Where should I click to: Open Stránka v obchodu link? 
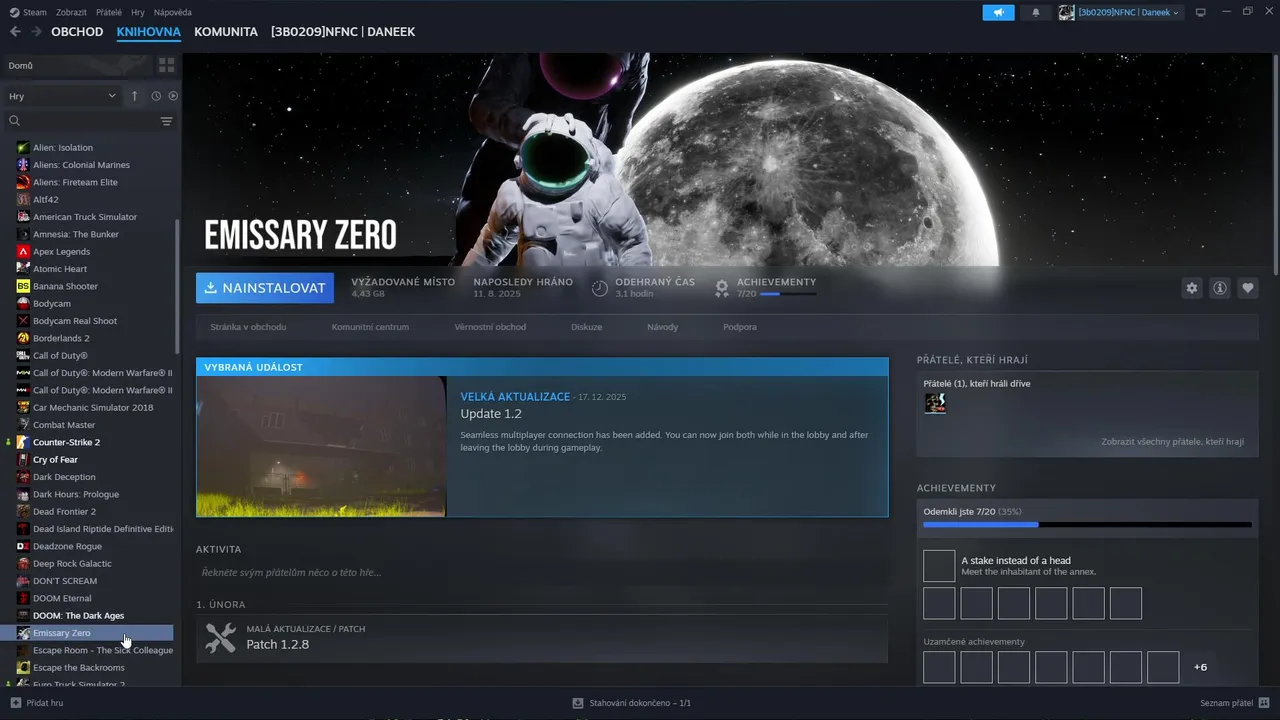pos(248,327)
